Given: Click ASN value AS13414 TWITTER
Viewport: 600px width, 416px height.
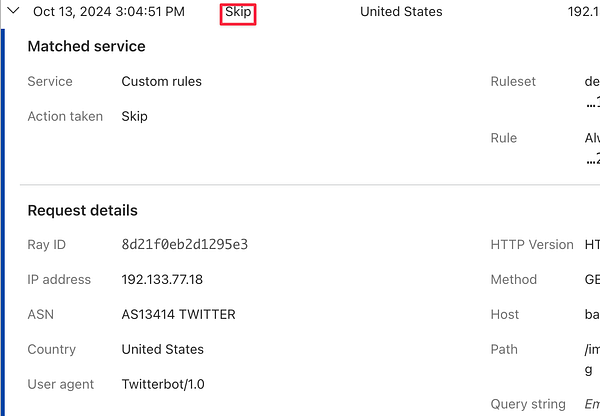Looking at the screenshot, I should (178, 314).
